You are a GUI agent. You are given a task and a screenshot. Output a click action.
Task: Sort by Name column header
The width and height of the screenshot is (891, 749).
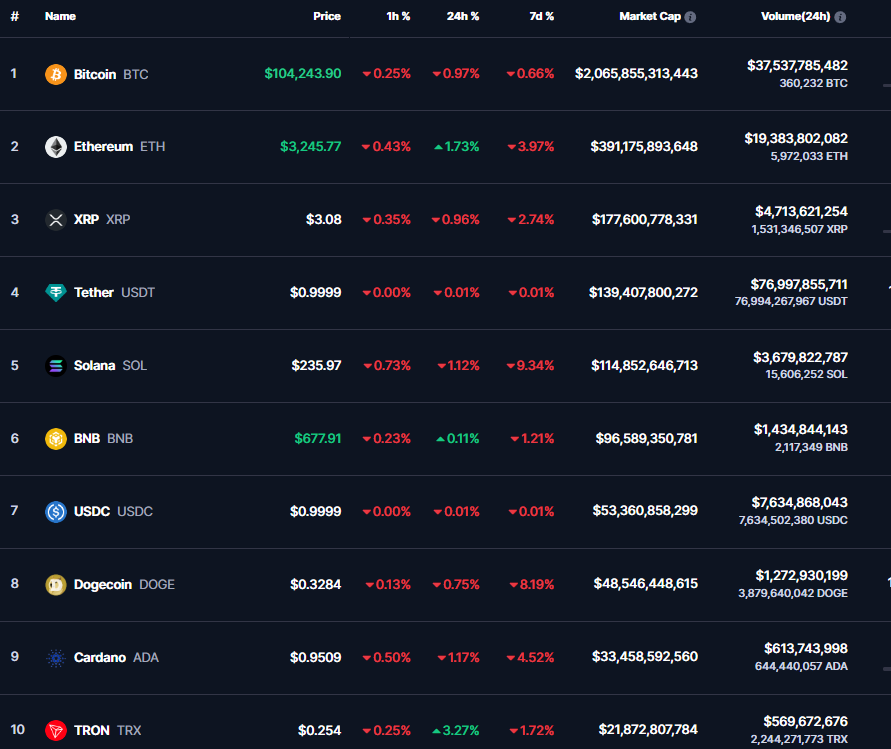click(60, 17)
